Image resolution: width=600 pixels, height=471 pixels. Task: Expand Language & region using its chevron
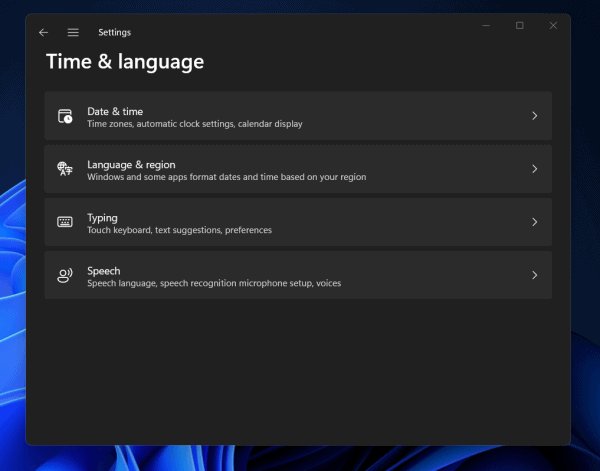(x=535, y=169)
